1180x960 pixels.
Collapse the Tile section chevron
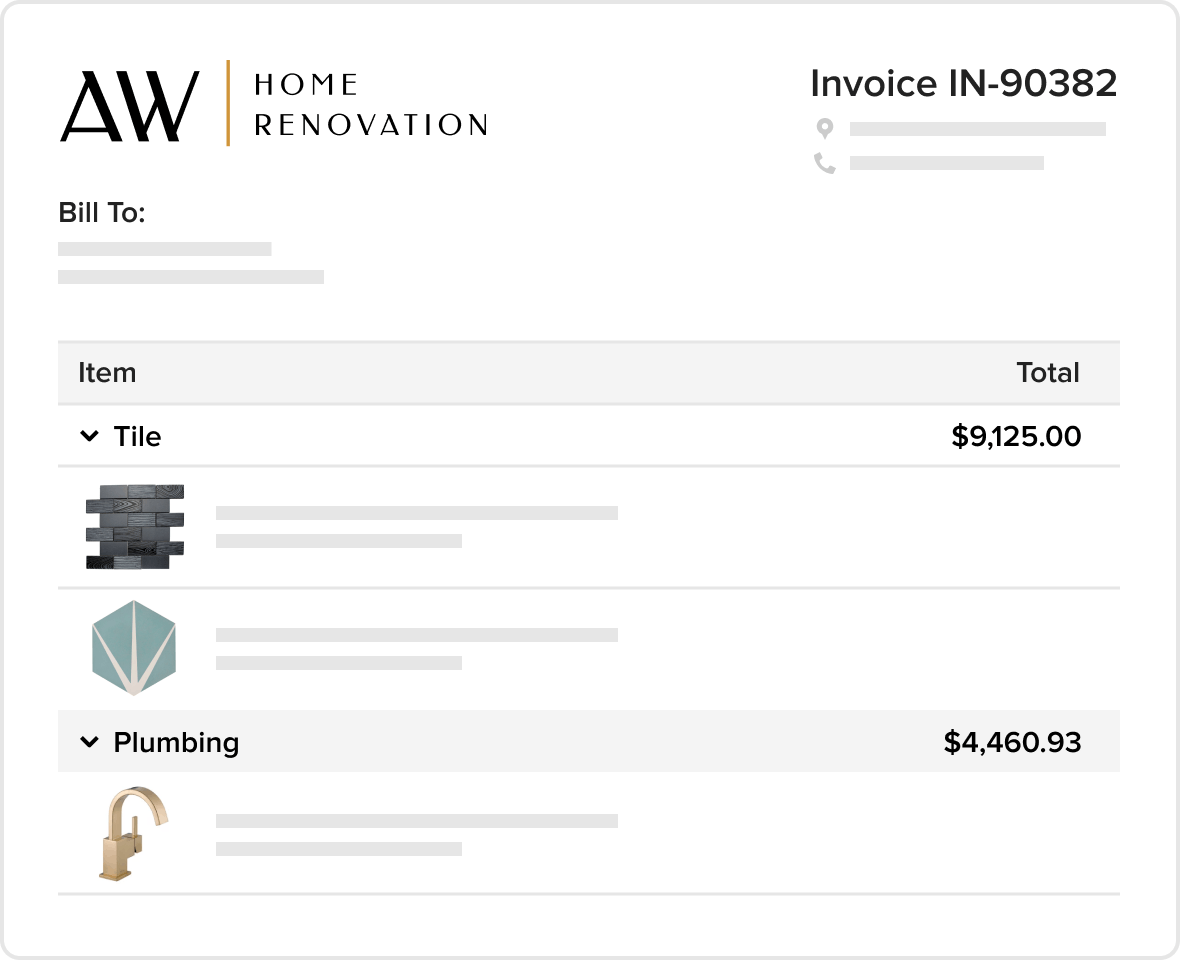(89, 436)
